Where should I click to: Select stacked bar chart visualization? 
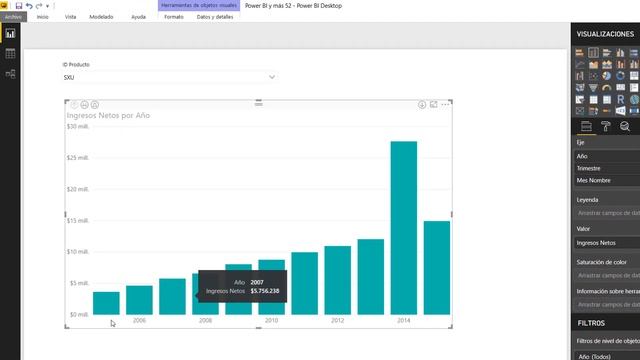(x=580, y=53)
